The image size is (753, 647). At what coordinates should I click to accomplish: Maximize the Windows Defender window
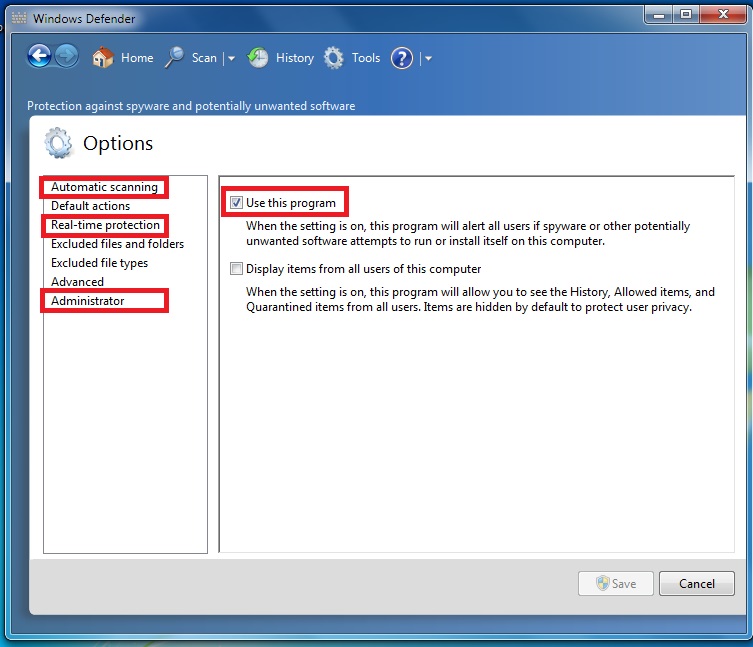[686, 14]
